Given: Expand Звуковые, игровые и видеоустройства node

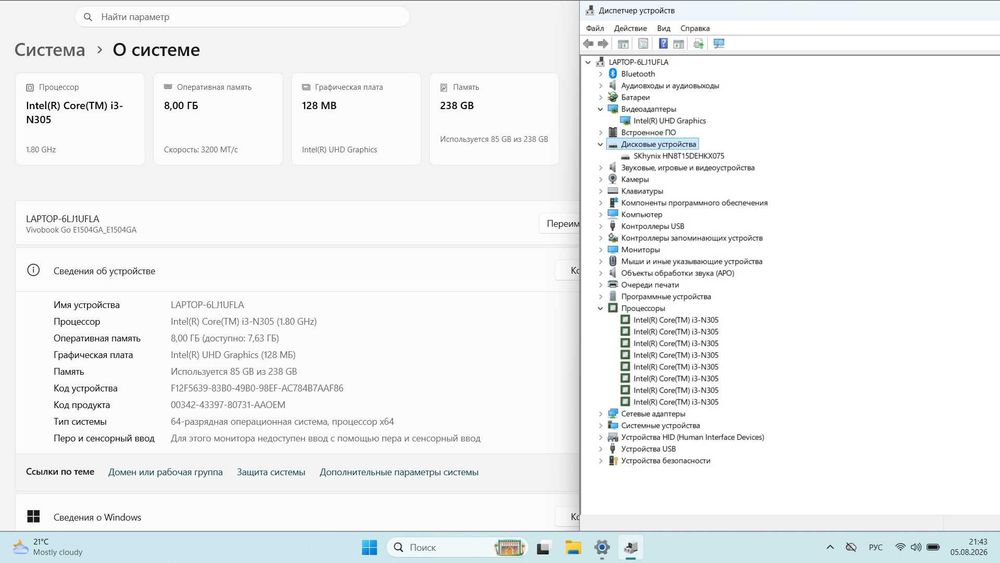Looking at the screenshot, I should (x=600, y=168).
